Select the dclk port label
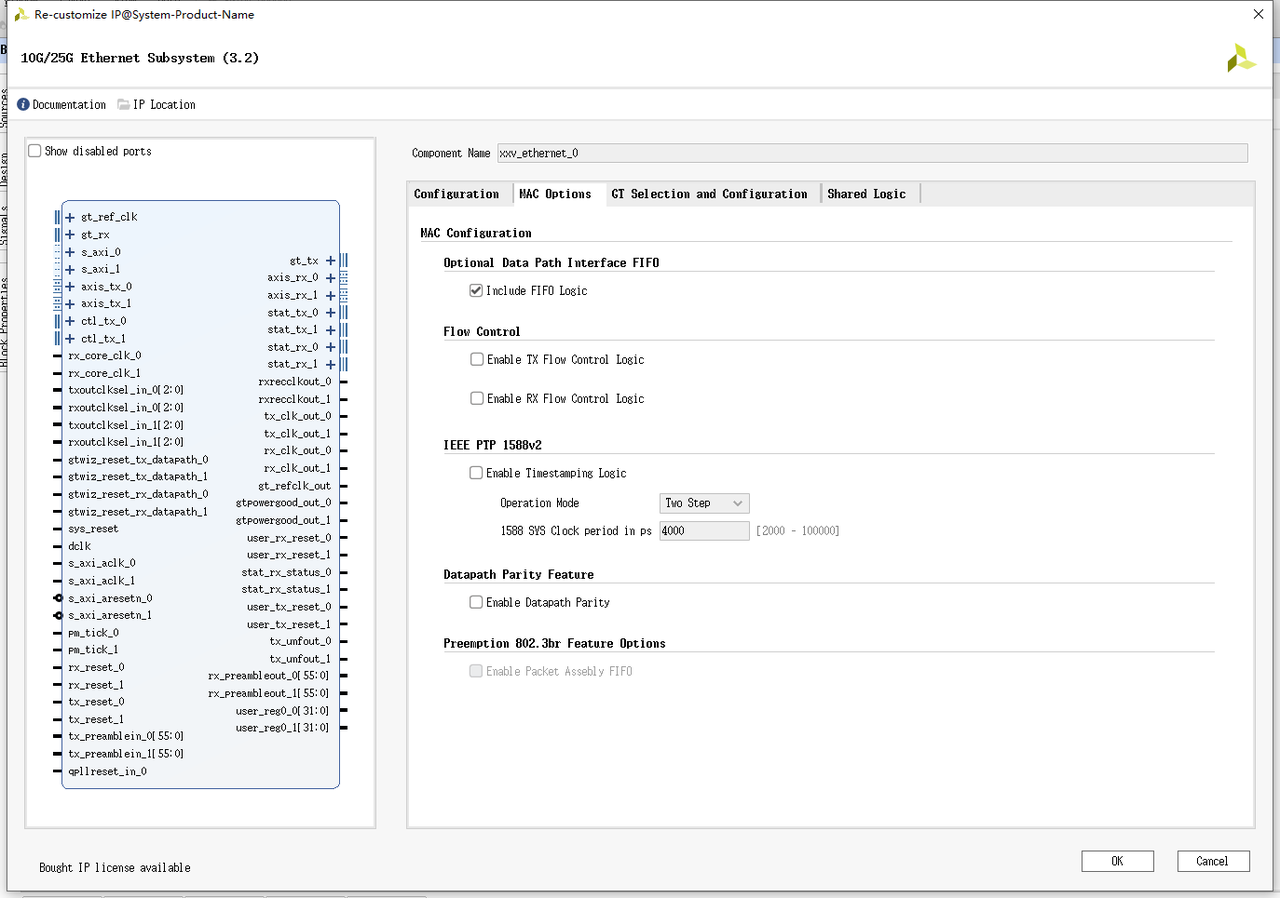 (80, 546)
